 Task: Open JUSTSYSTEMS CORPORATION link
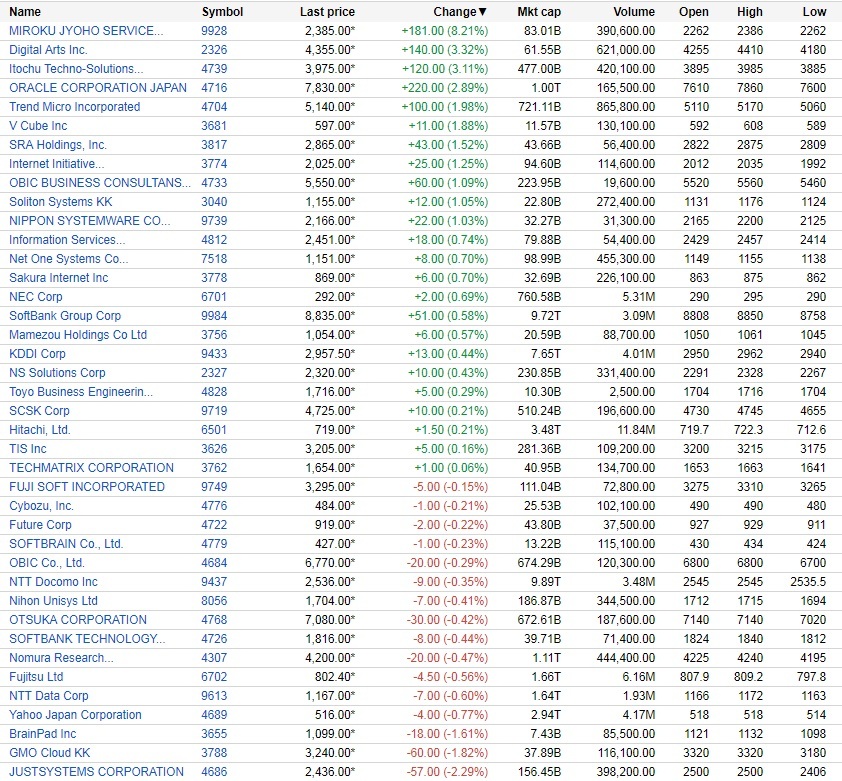(96, 772)
